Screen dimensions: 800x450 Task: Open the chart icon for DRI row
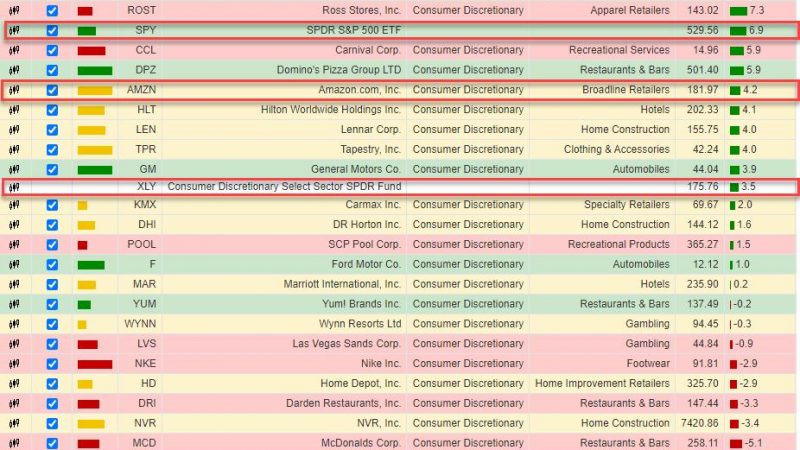14,404
